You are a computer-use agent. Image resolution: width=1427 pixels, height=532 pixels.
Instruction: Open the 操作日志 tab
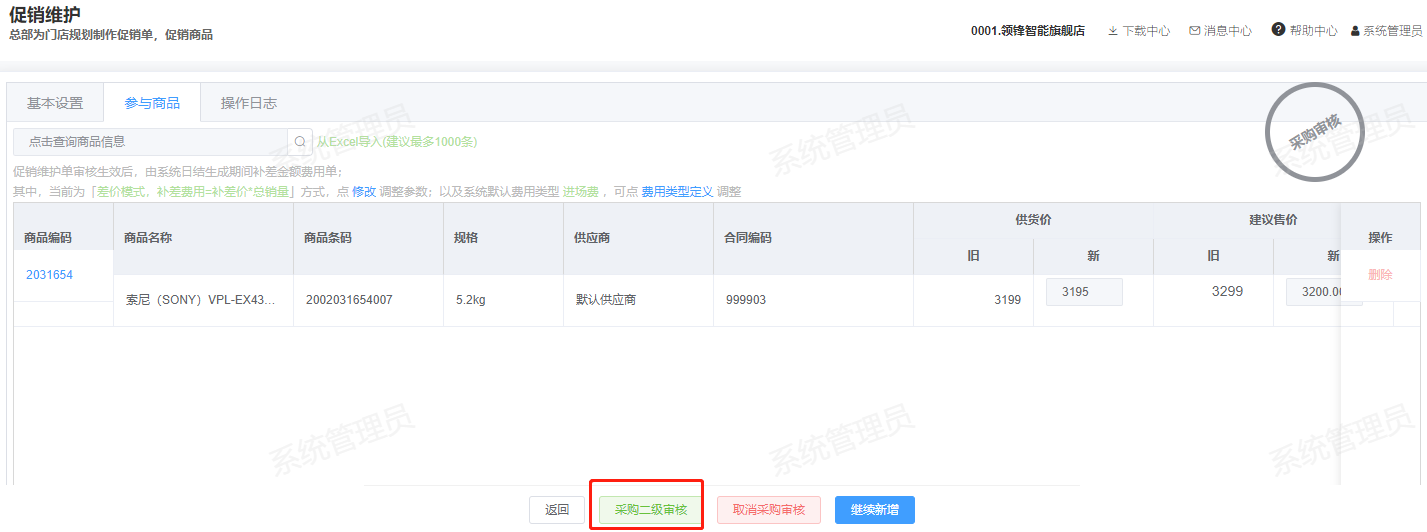[249, 103]
